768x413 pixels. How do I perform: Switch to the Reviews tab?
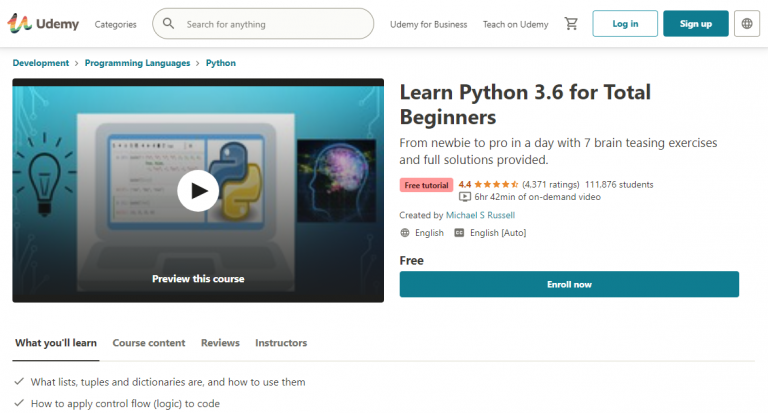(220, 343)
